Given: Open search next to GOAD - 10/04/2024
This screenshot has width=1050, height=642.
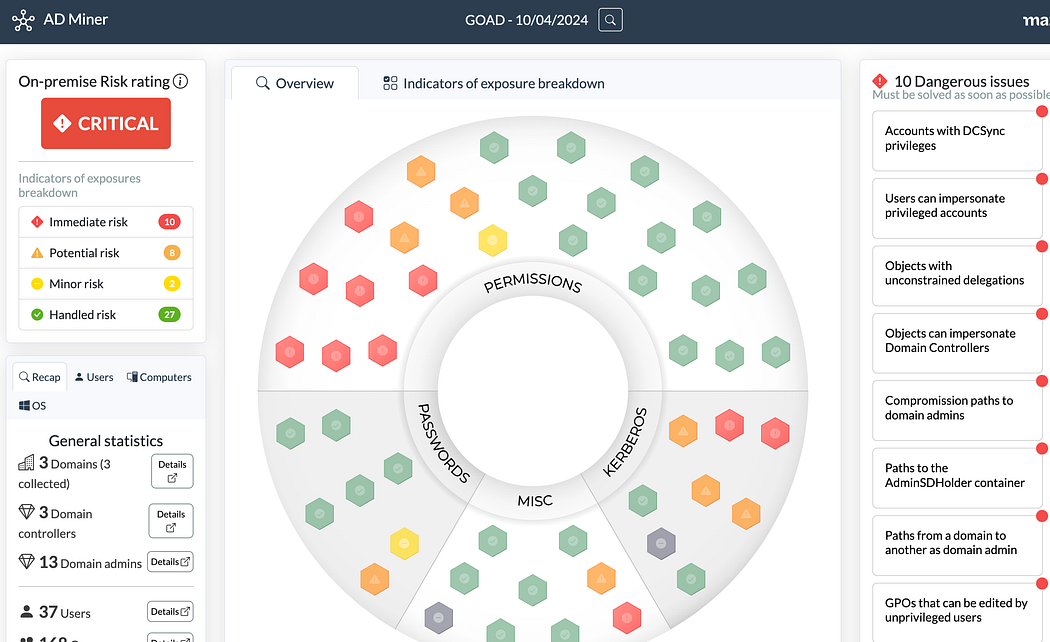Looking at the screenshot, I should [x=610, y=20].
